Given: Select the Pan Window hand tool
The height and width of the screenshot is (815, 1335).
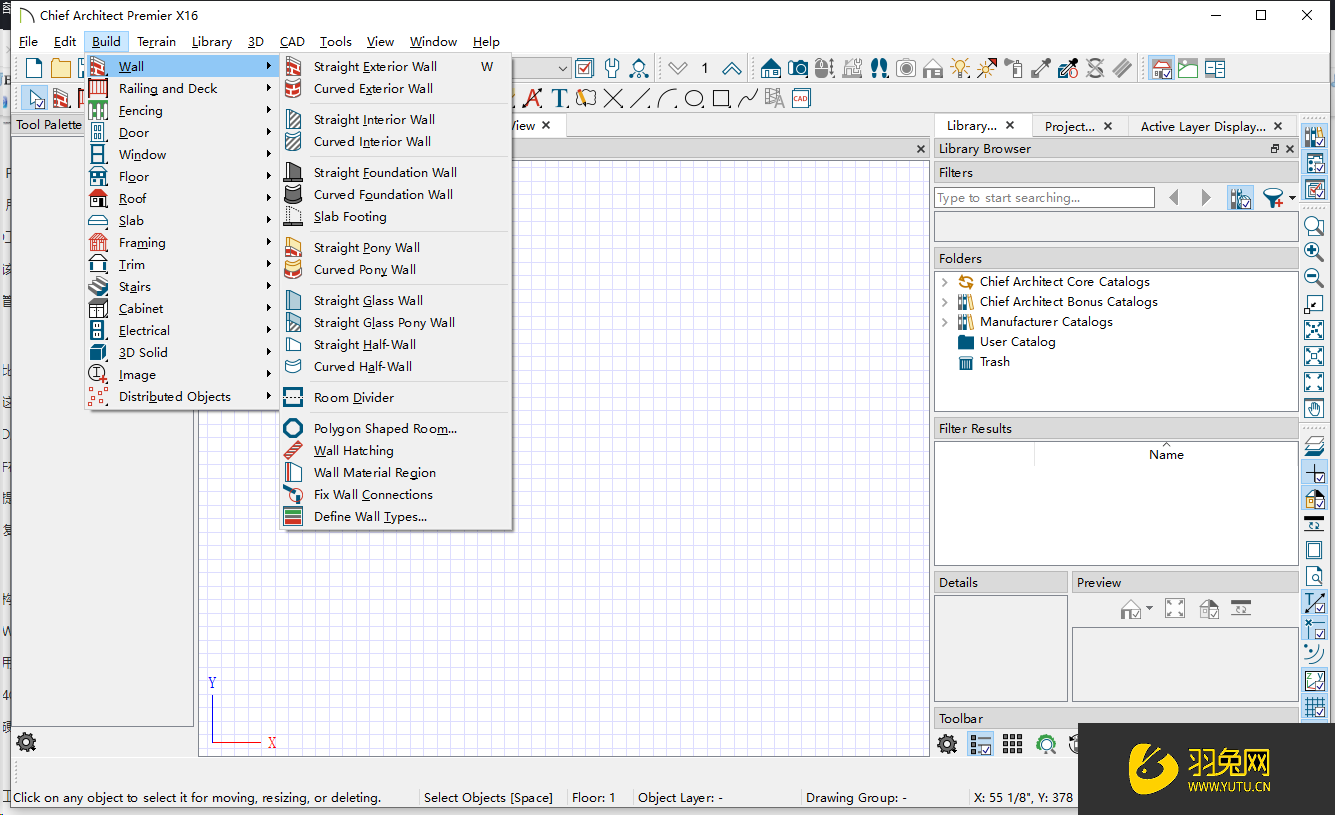Looking at the screenshot, I should pos(1314,408).
